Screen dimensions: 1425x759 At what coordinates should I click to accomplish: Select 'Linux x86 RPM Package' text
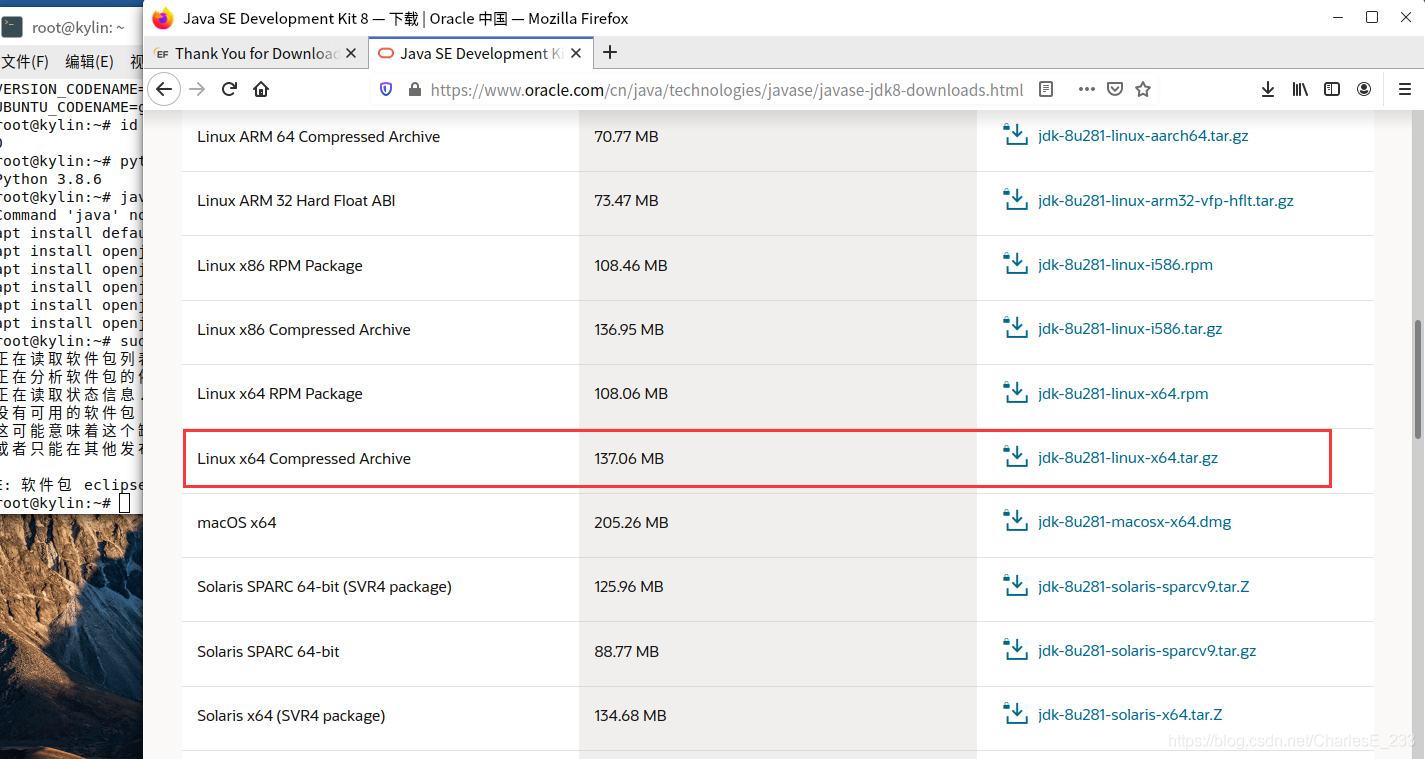[280, 266]
